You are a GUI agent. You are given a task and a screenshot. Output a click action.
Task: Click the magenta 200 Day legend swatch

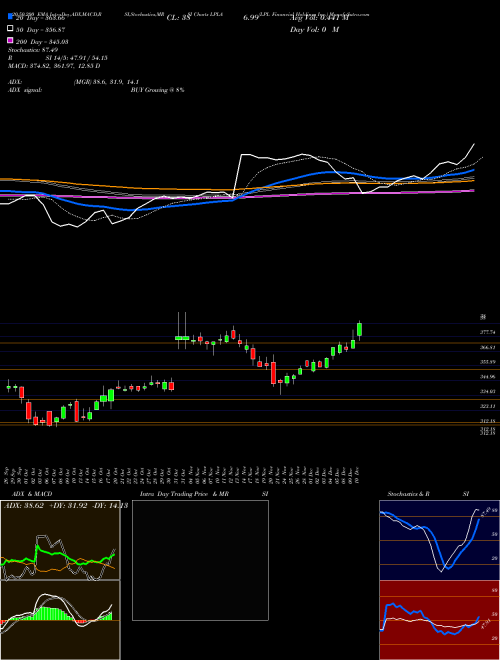pos(10,40)
